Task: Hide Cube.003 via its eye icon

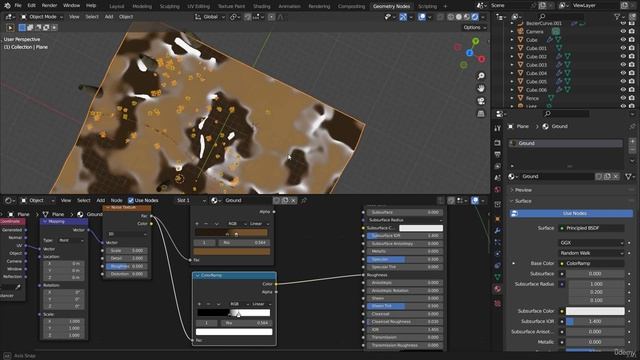Action: point(623,65)
